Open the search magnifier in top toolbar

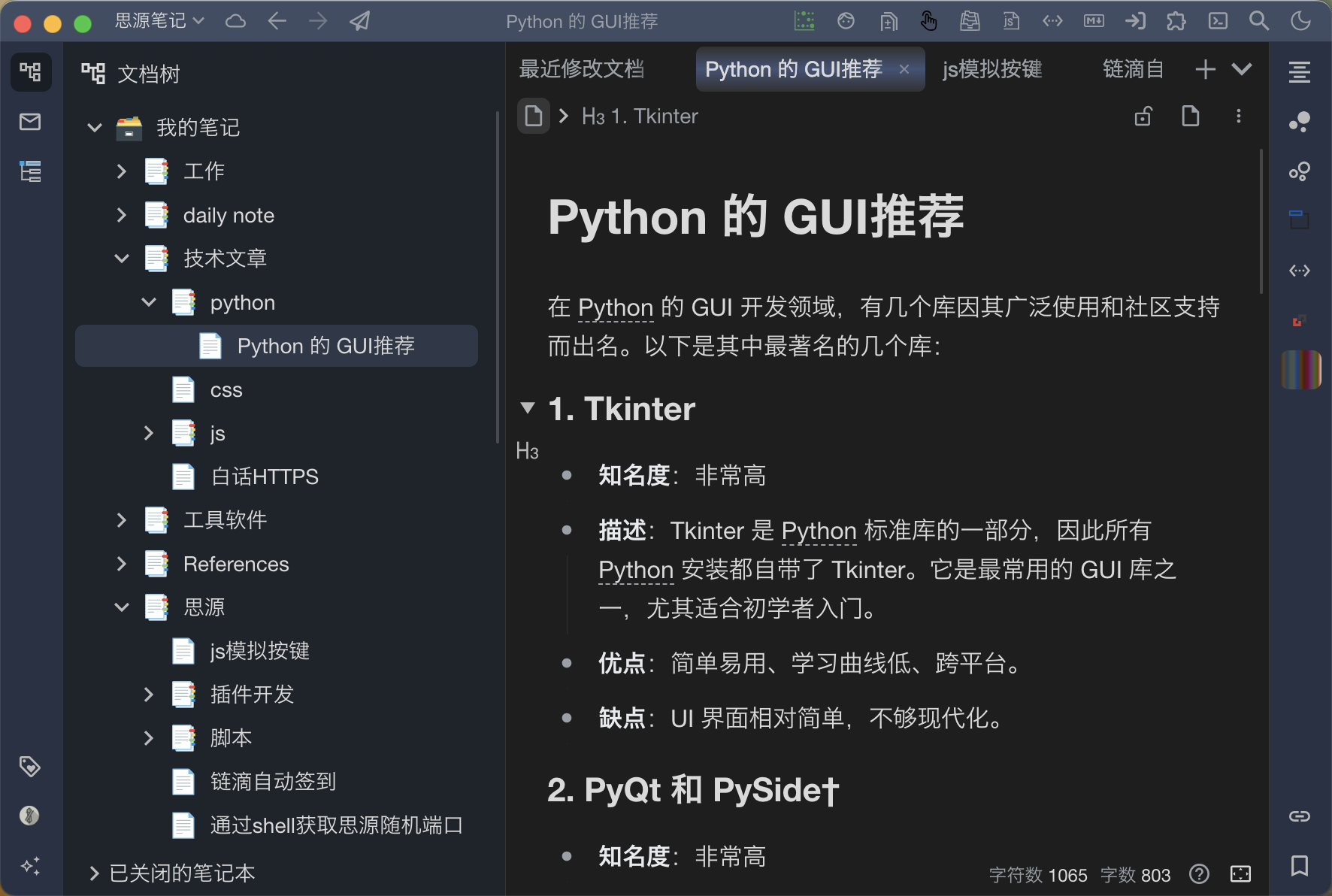(1259, 21)
